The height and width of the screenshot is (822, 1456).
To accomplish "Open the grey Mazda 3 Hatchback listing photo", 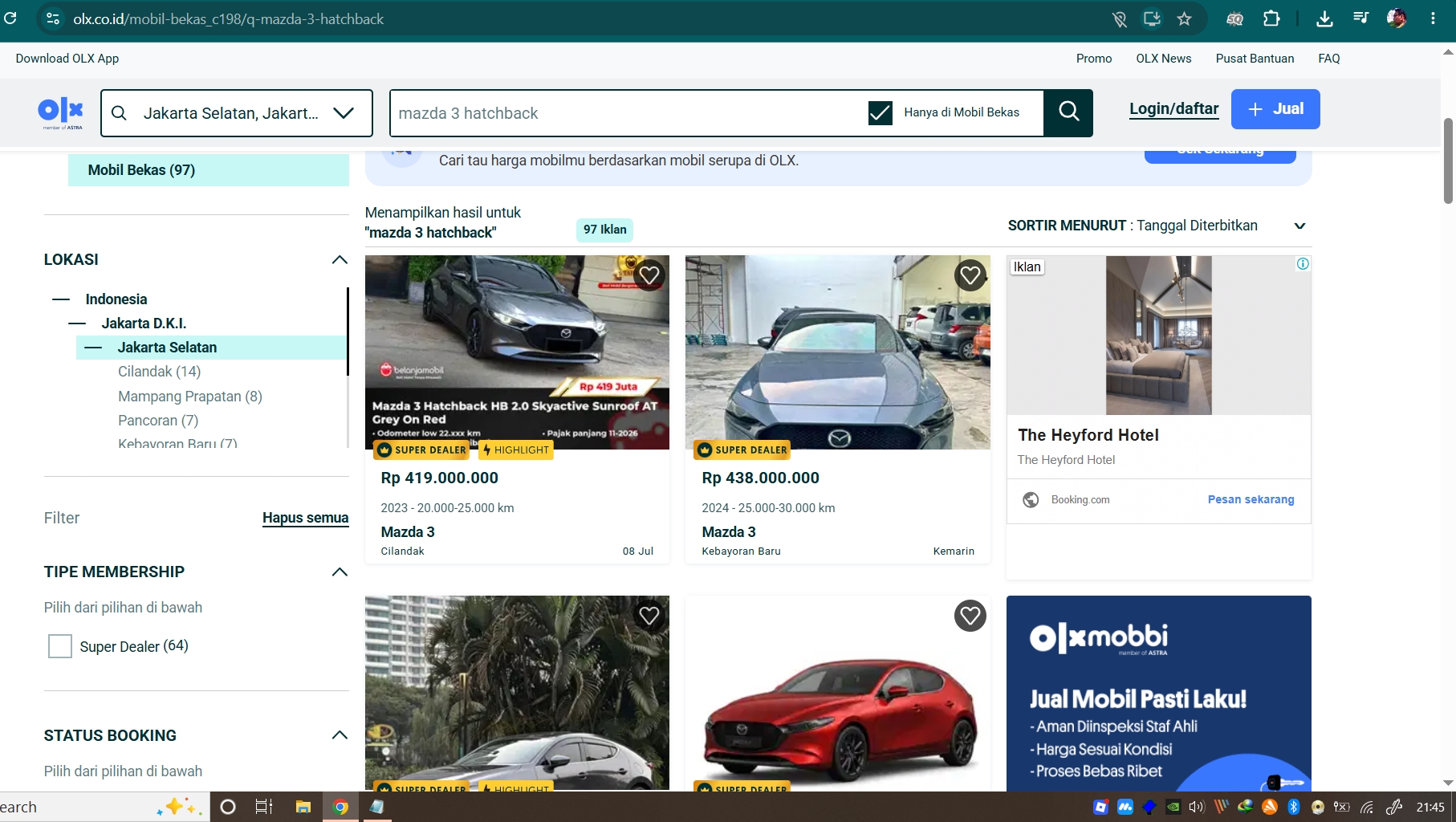I will pyautogui.click(x=517, y=352).
